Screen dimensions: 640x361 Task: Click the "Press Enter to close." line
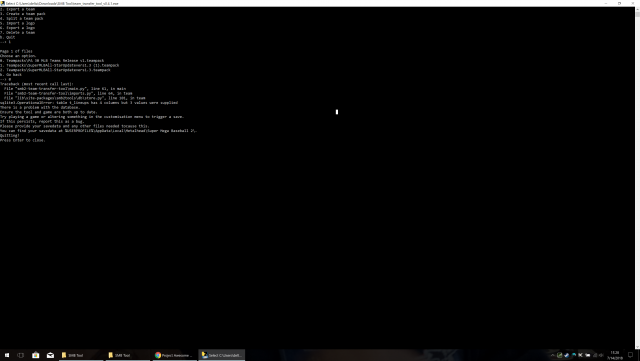tap(23, 140)
